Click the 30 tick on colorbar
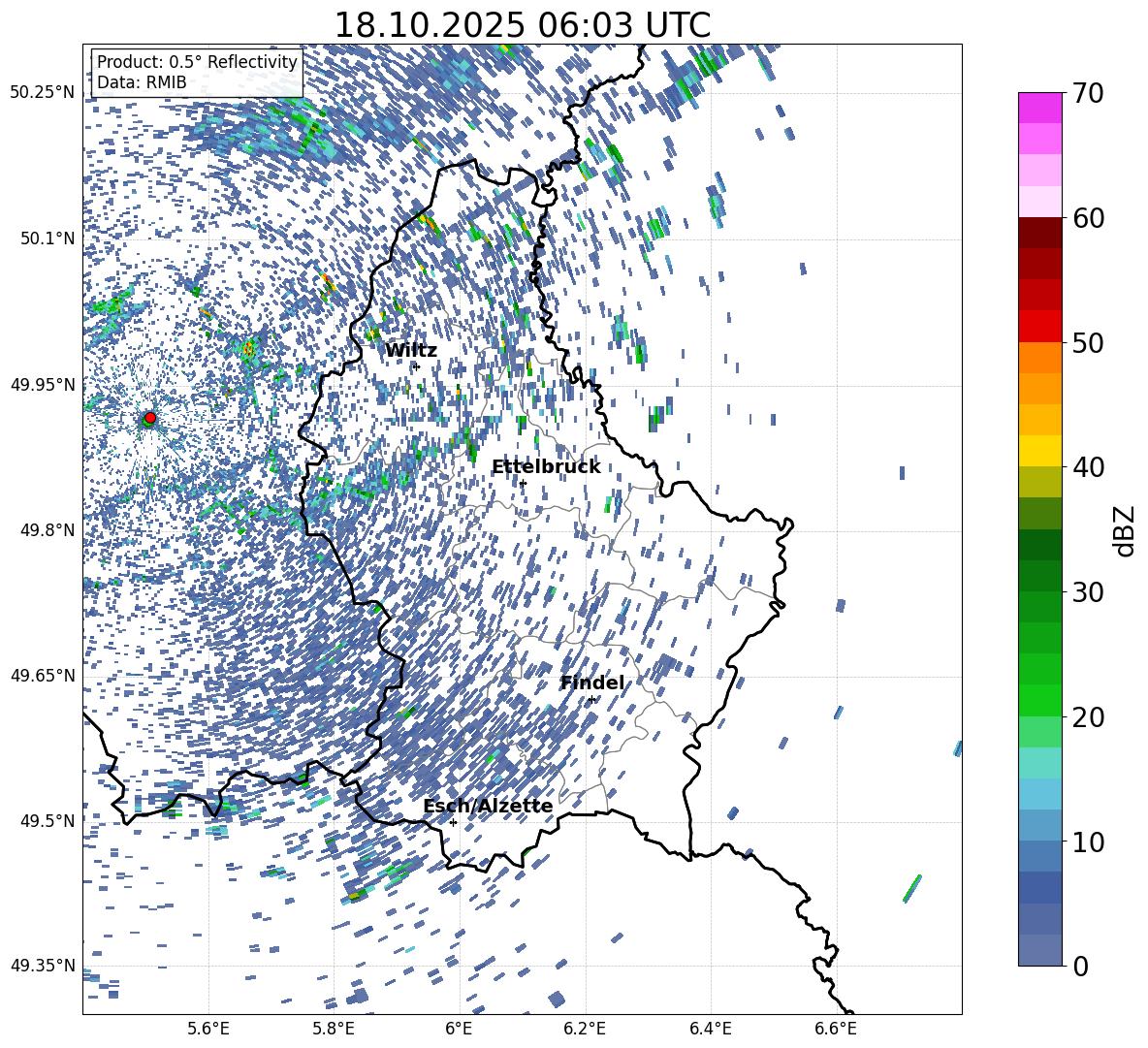This screenshot has width=1148, height=1048. pos(1088,592)
